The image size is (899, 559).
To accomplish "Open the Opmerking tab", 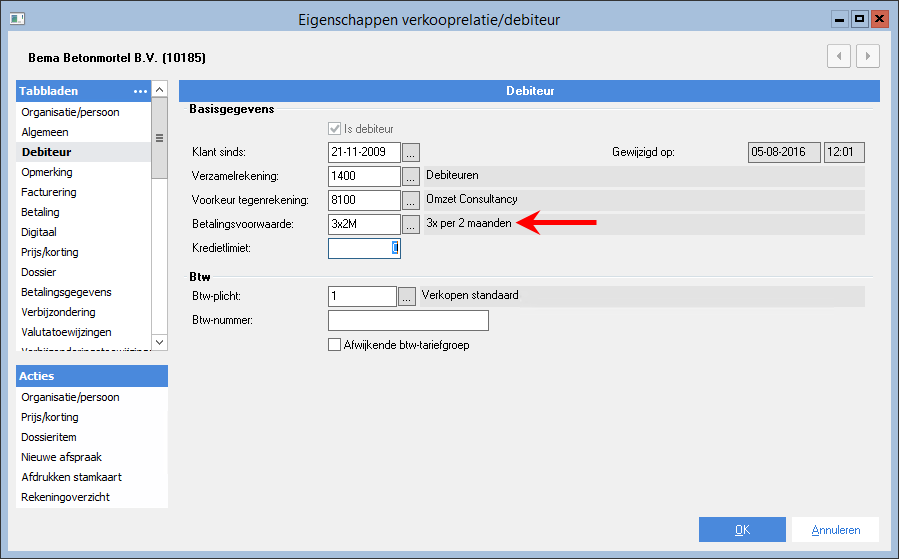I will [84, 172].
